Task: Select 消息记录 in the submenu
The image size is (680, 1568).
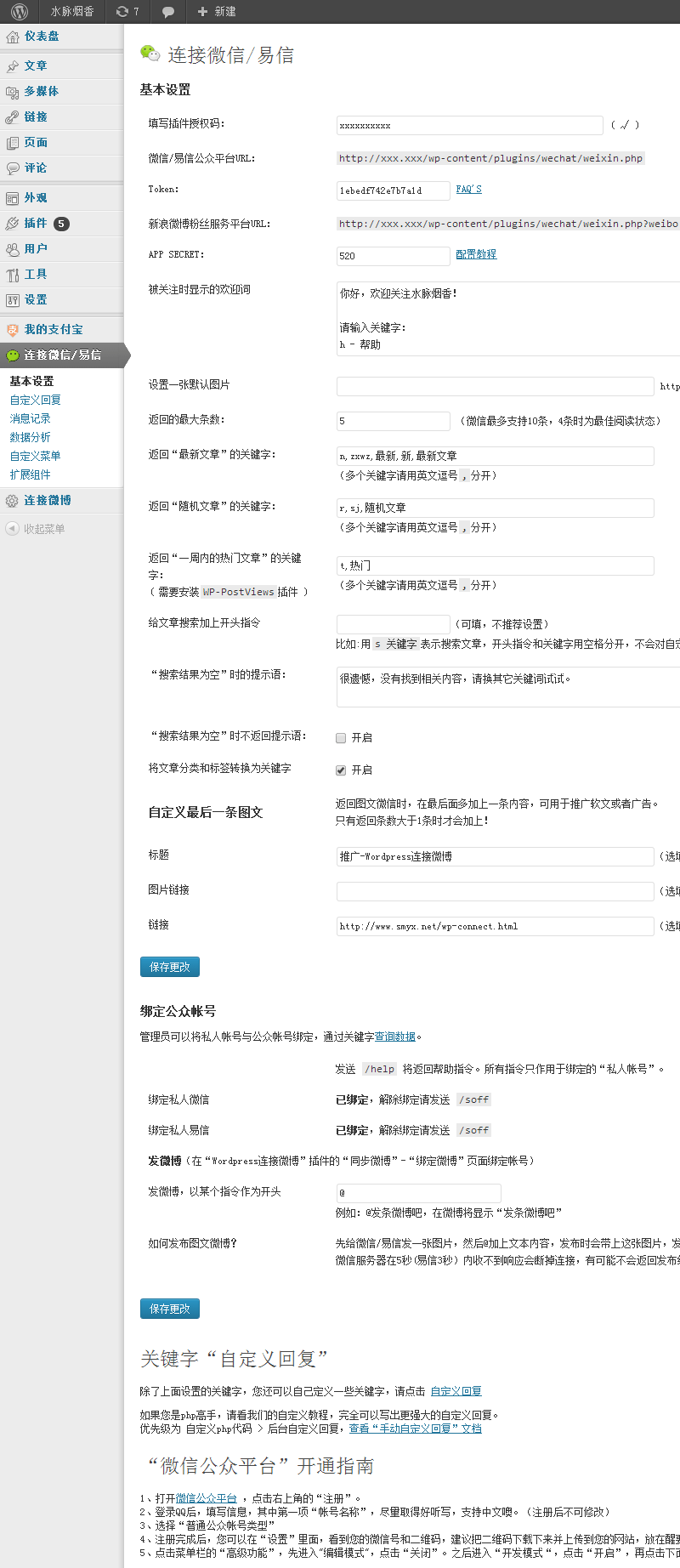Action: pos(31,418)
